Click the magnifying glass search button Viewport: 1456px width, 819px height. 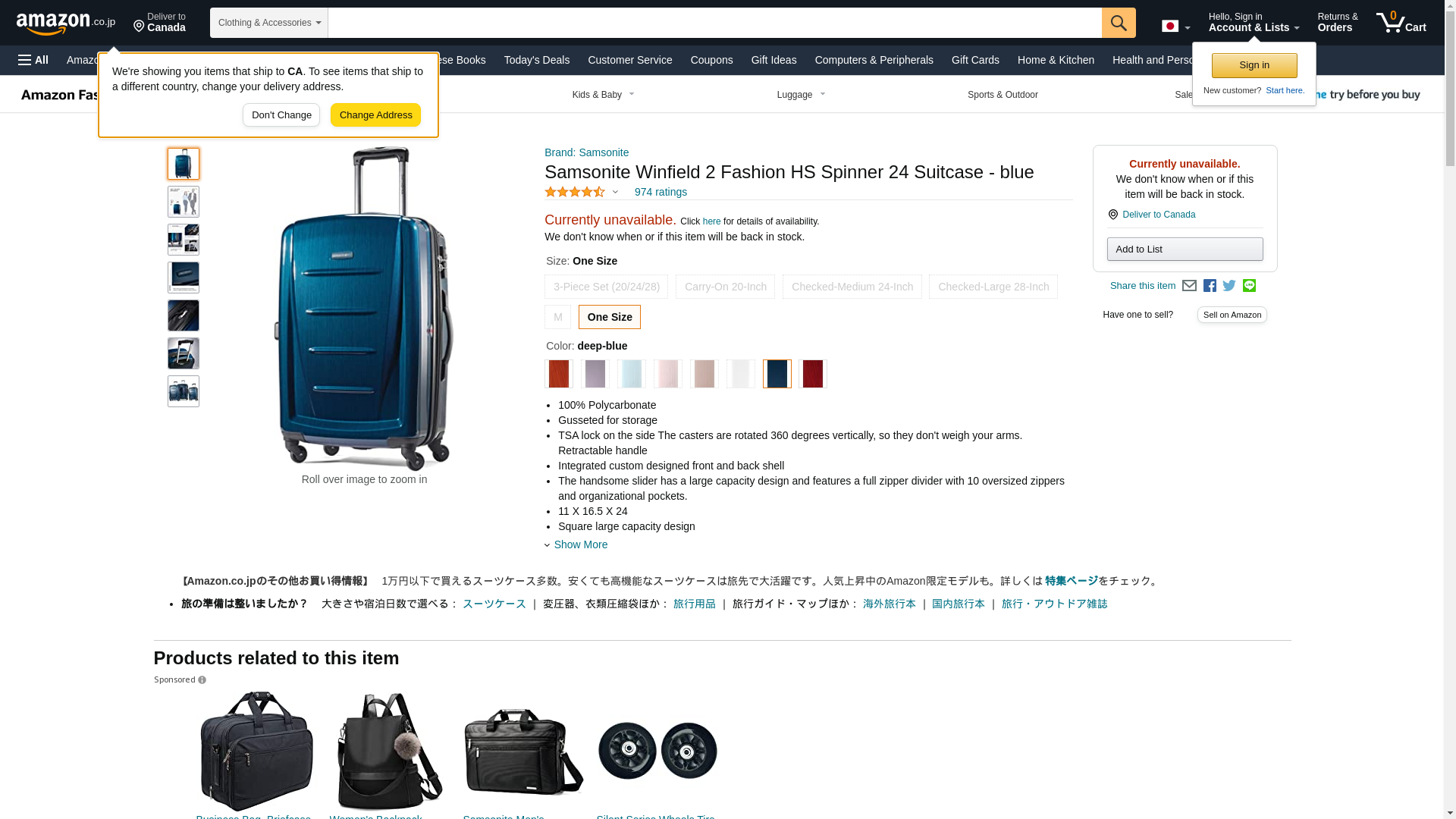(x=1119, y=23)
